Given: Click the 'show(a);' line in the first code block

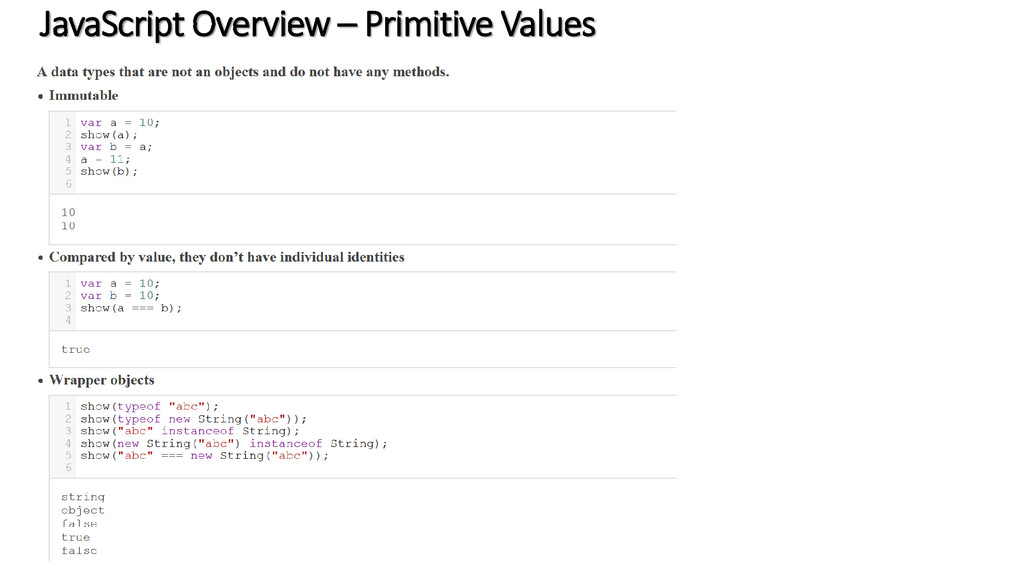Looking at the screenshot, I should pyautogui.click(x=109, y=135).
